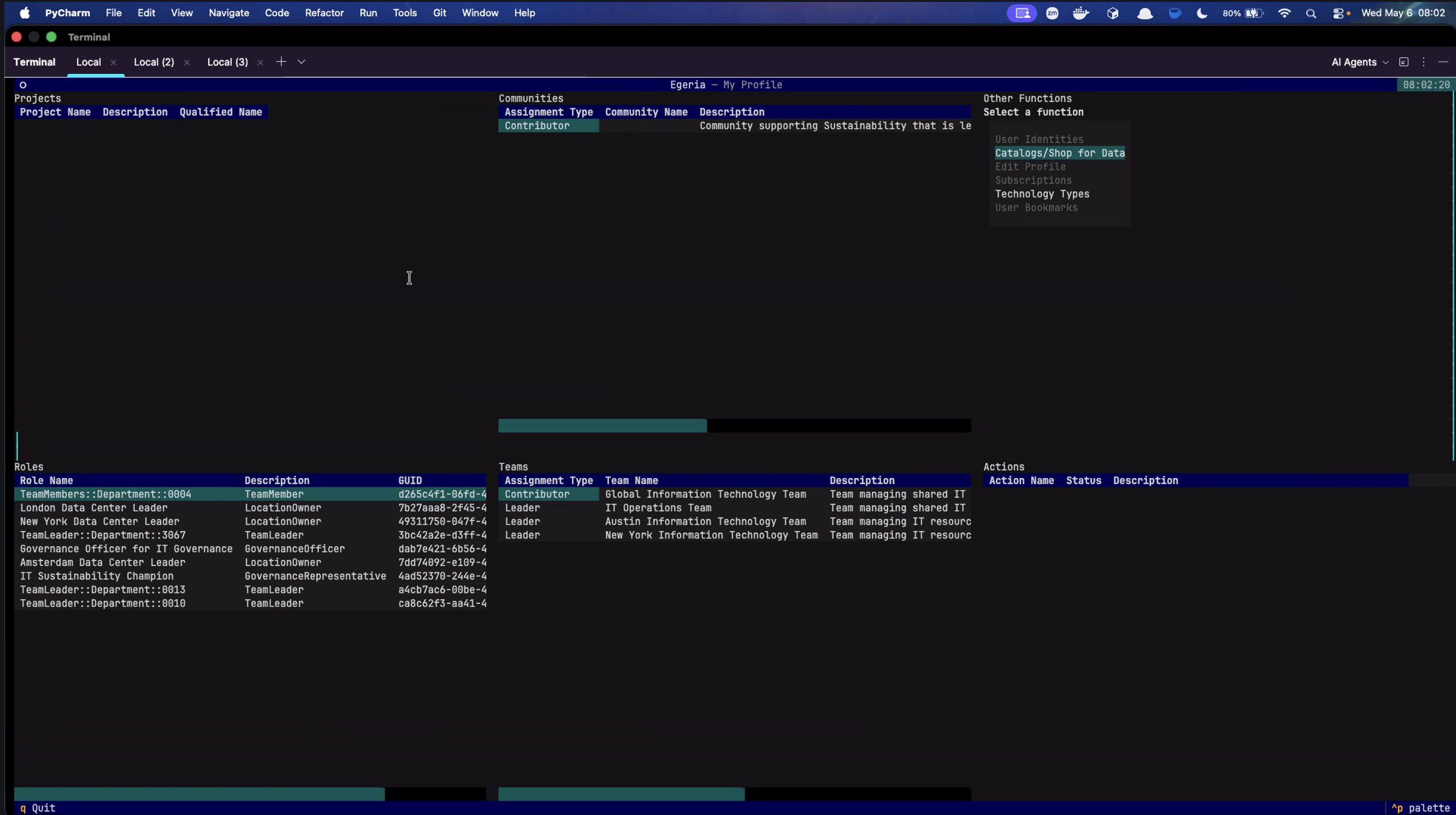
Task: Click the Action Name column header
Action: click(1021, 481)
